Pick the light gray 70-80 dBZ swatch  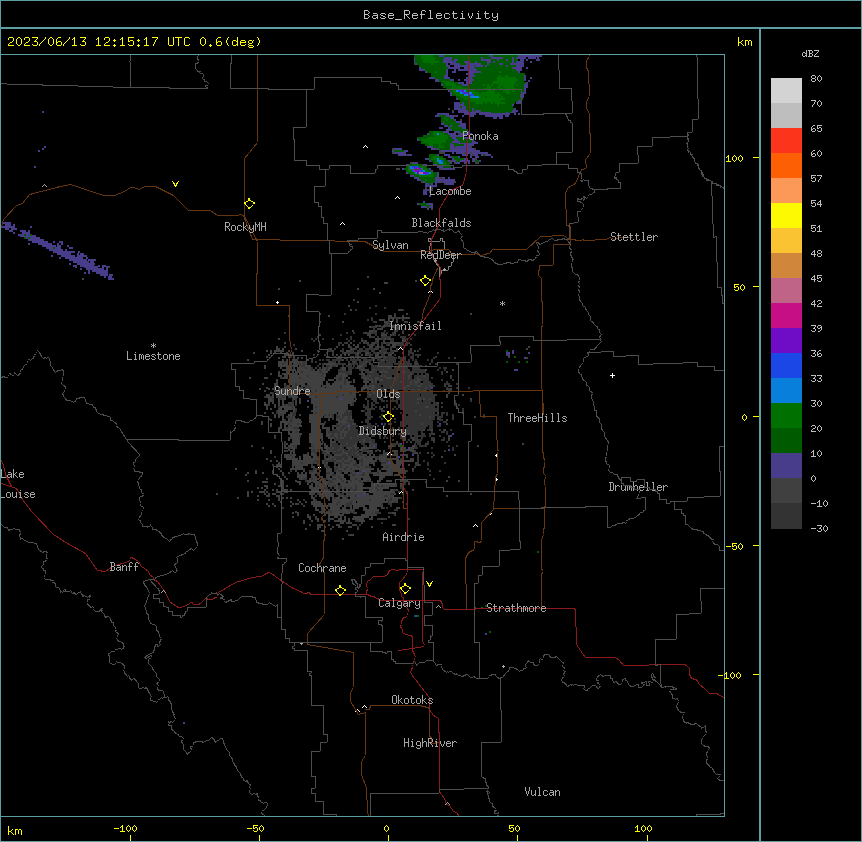click(x=786, y=91)
